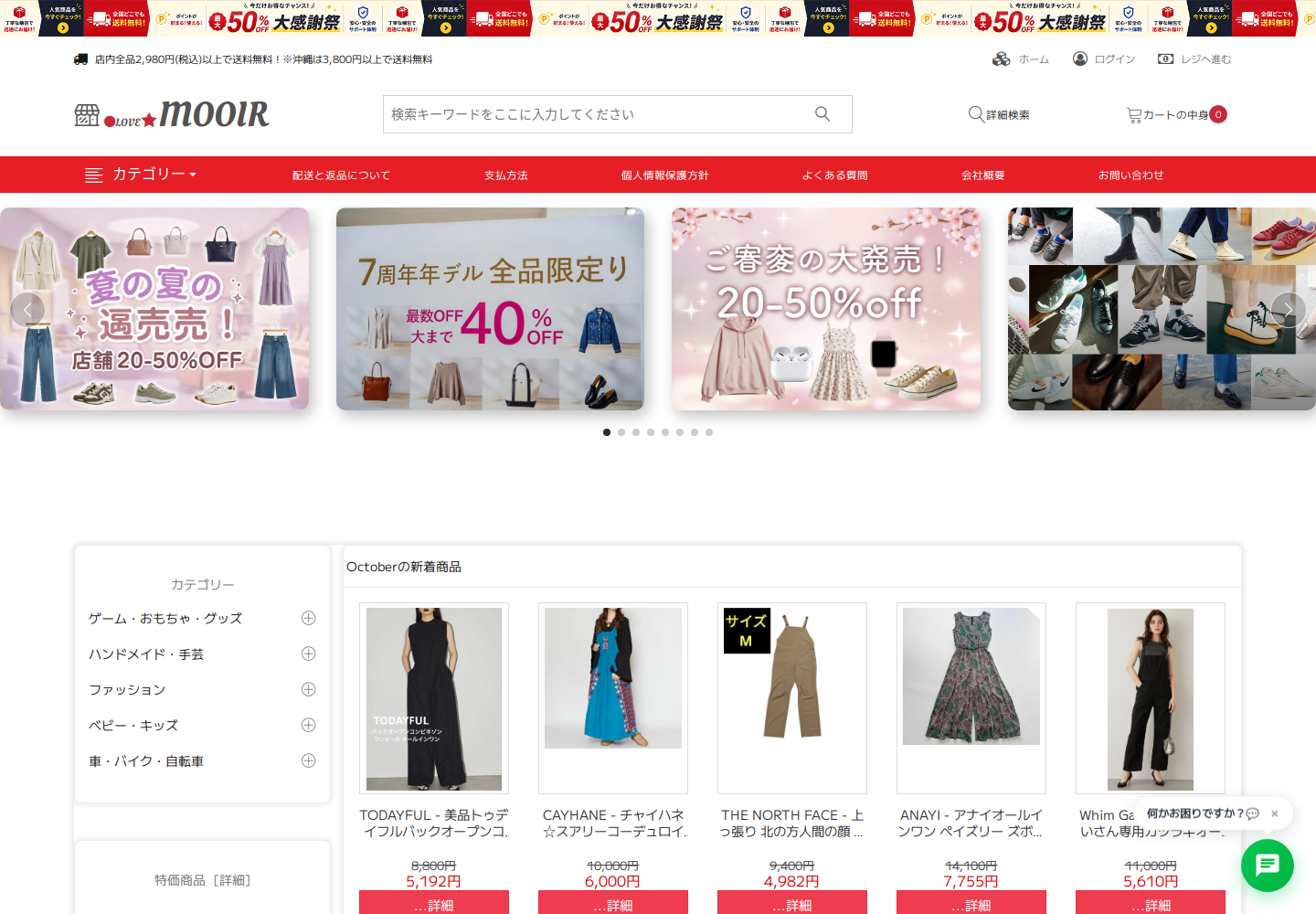Viewport: 1316px width, 914px height.
Task: Open 個人情報保護方針 menu item
Action: (664, 175)
